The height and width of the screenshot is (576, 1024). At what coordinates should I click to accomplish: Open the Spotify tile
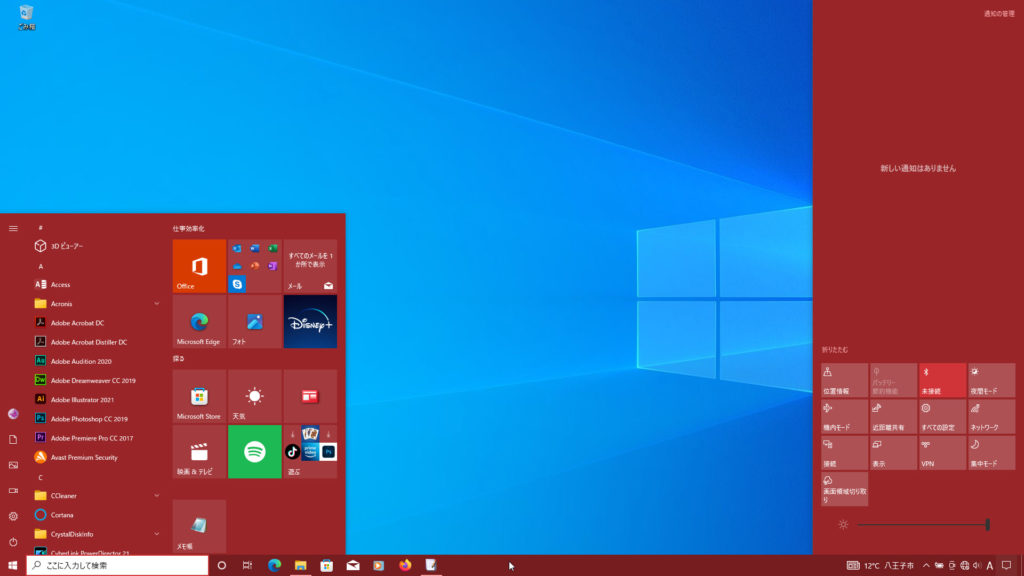click(254, 451)
